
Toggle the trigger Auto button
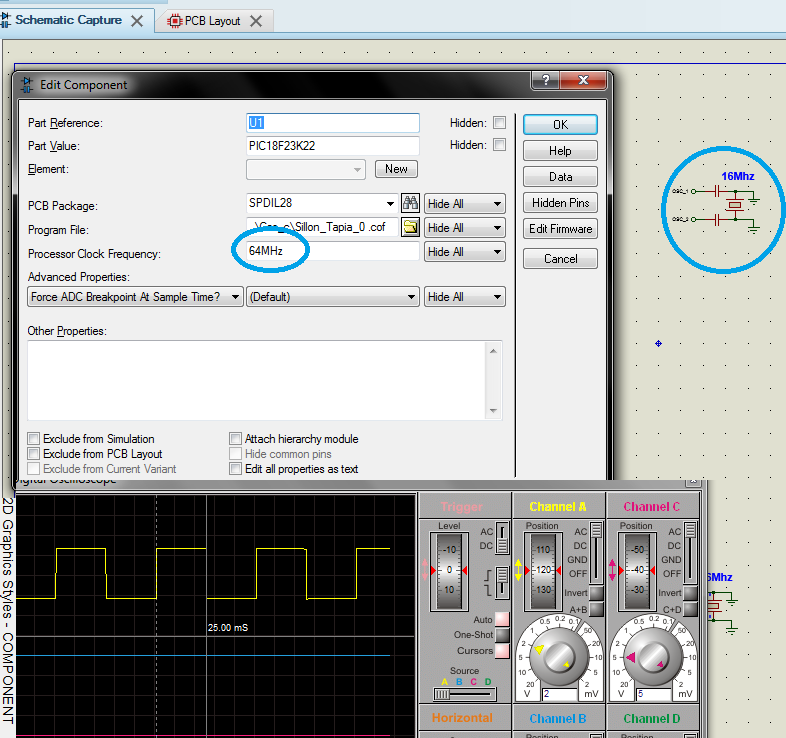502,619
